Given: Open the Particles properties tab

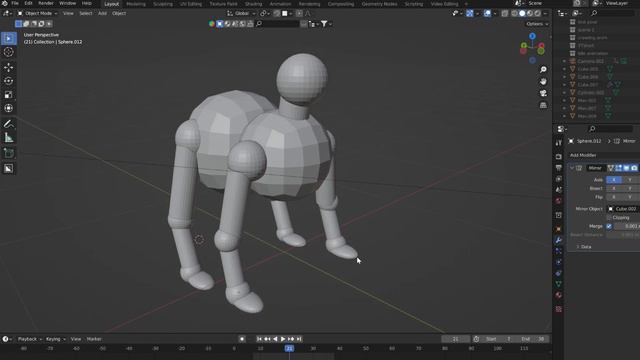Looking at the screenshot, I should point(559,251).
